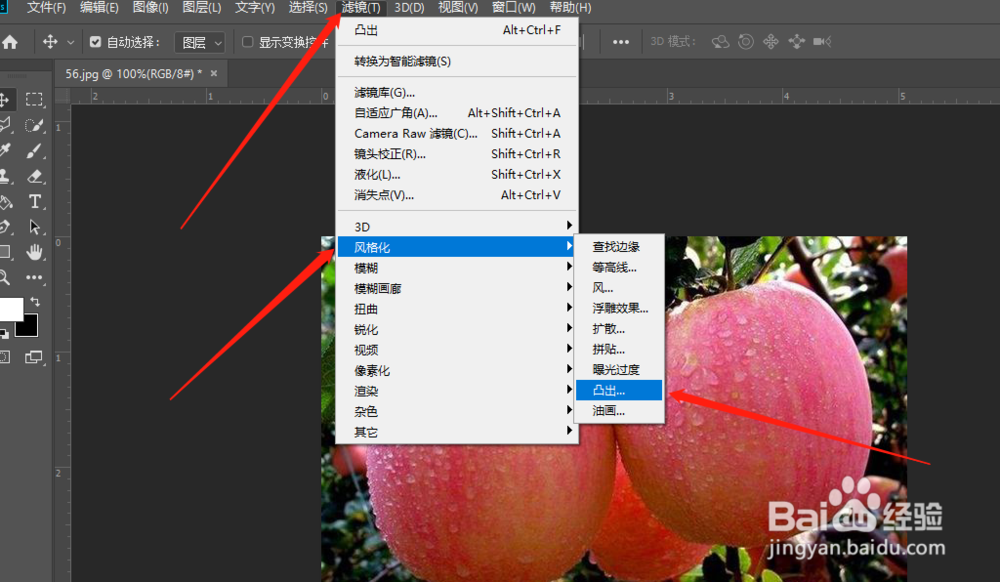Screen dimensions: 1000x582
Task: Open Move tool preset picker chevron
Action: (x=70, y=43)
